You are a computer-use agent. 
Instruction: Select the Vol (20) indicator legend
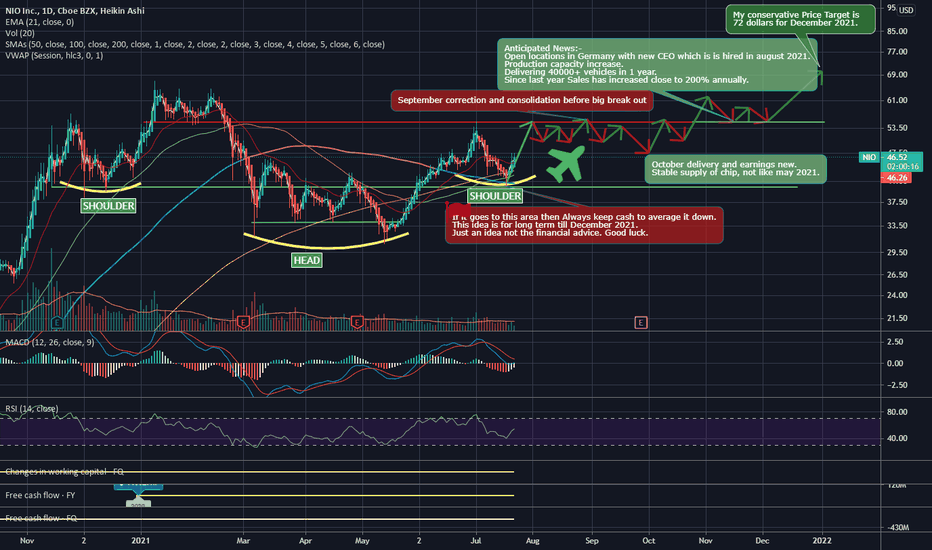[x=20, y=33]
